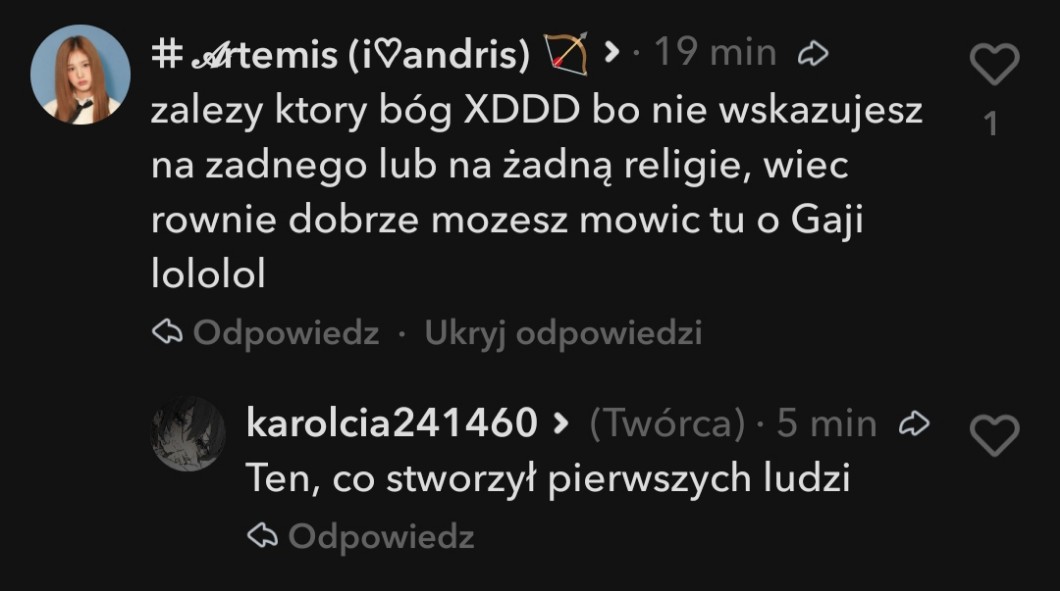Viewport: 1060px width, 591px height.
Task: Click the 5 min timestamp
Action: [826, 423]
